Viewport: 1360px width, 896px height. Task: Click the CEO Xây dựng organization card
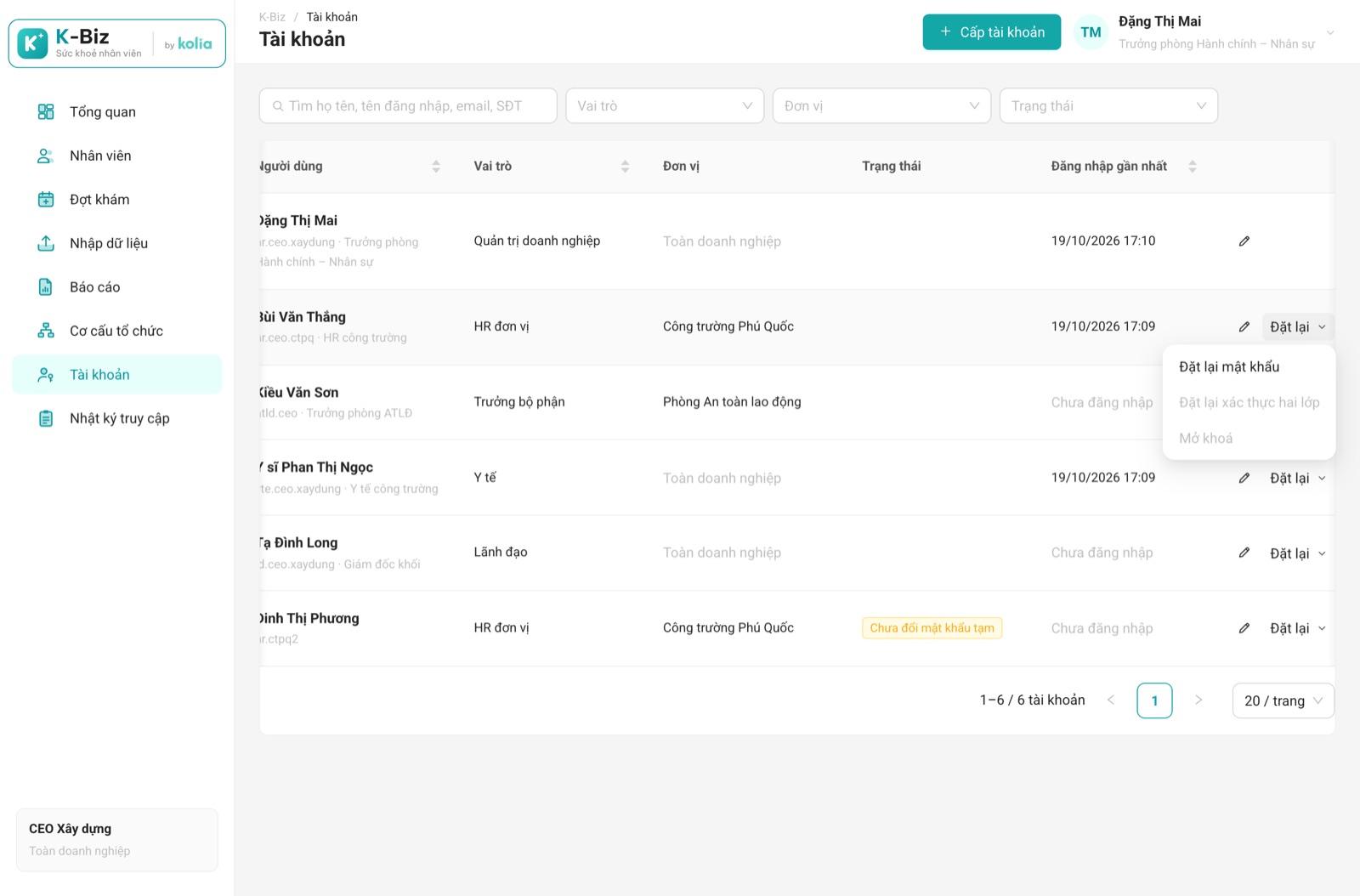click(x=116, y=840)
